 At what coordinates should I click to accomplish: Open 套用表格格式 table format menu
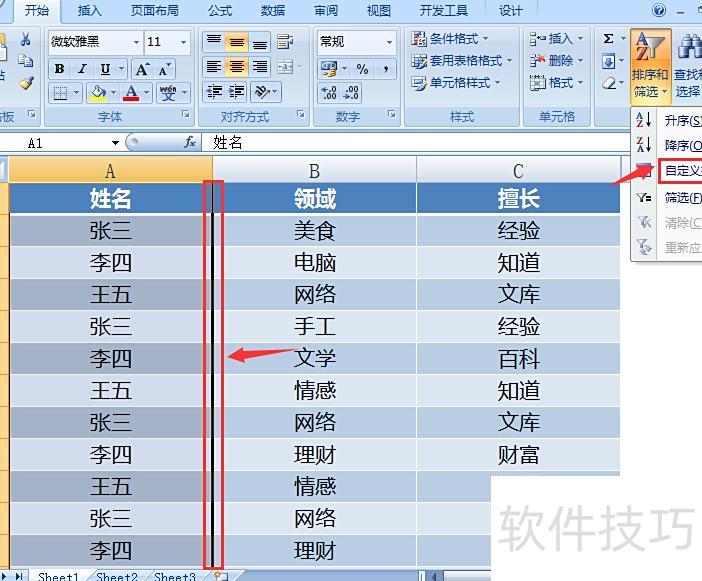coord(461,60)
